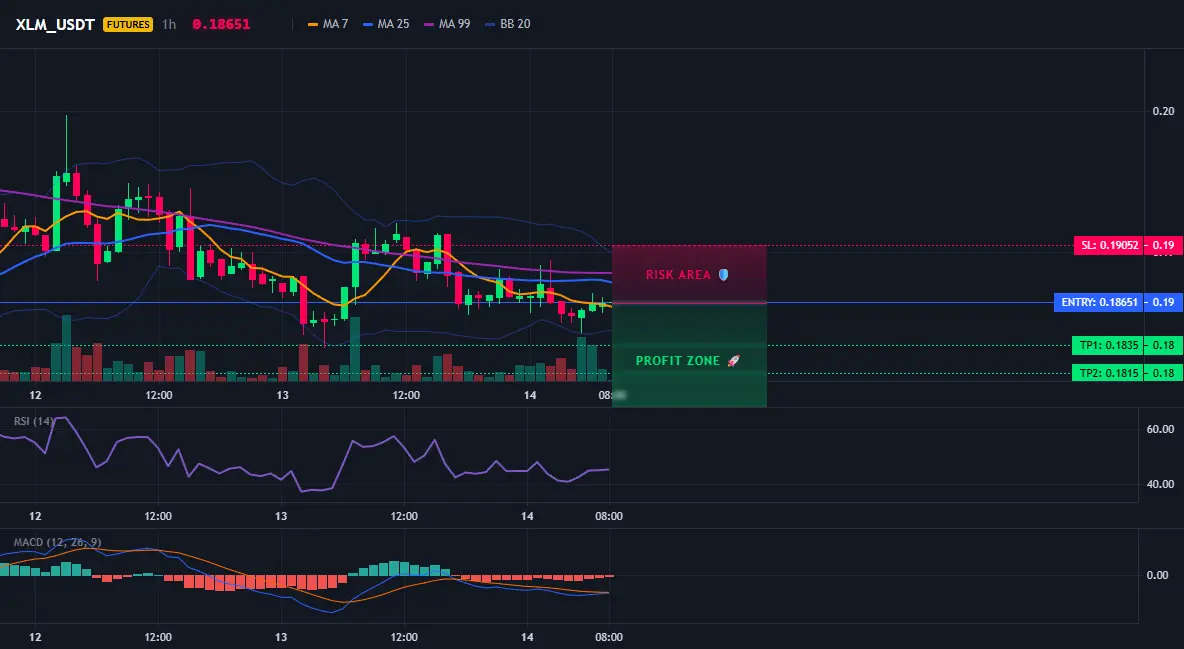The image size is (1184, 649).
Task: Click the 40.00 RSI axis value
Action: 1161,484
